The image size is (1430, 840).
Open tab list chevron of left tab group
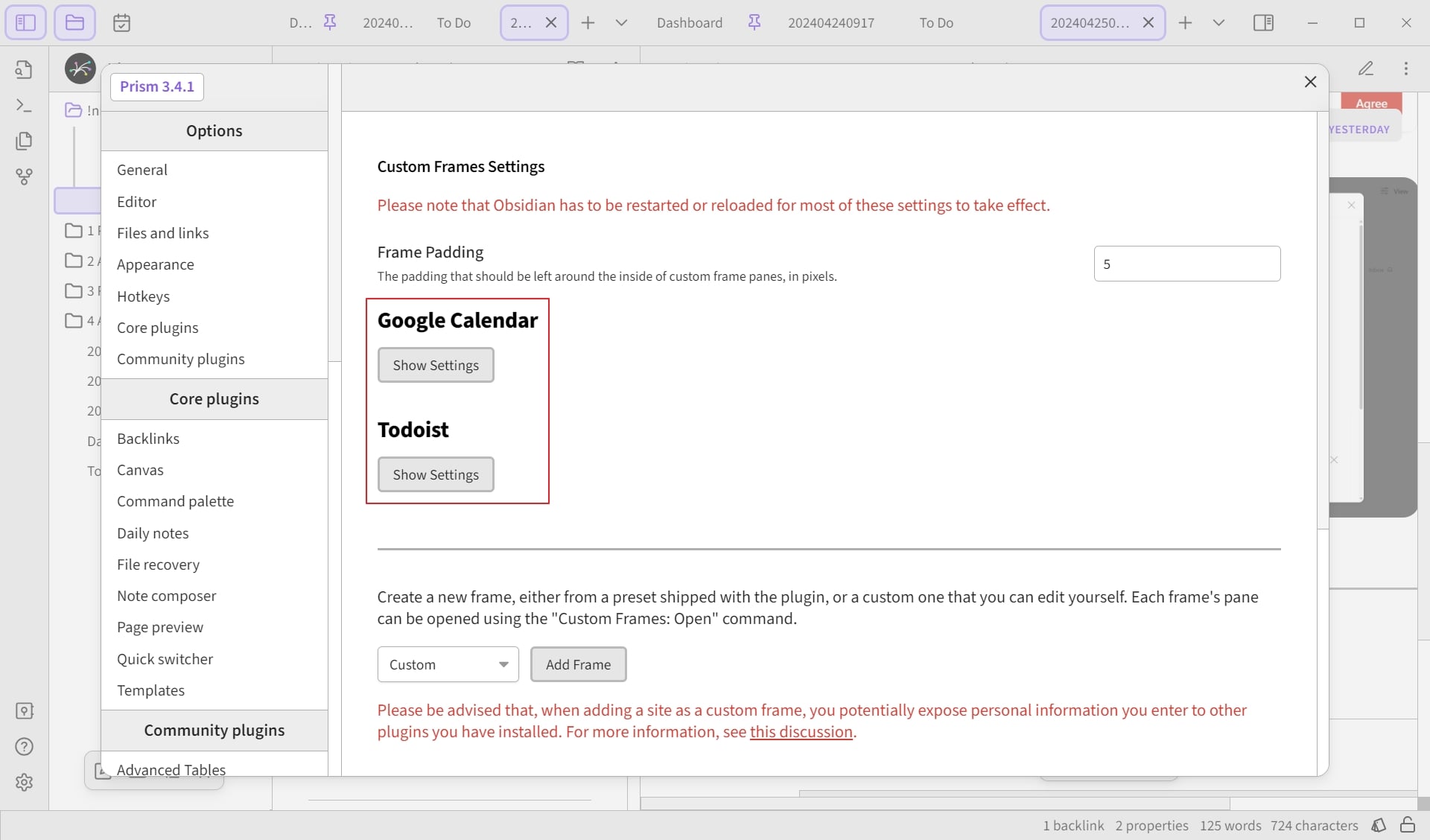[x=621, y=22]
